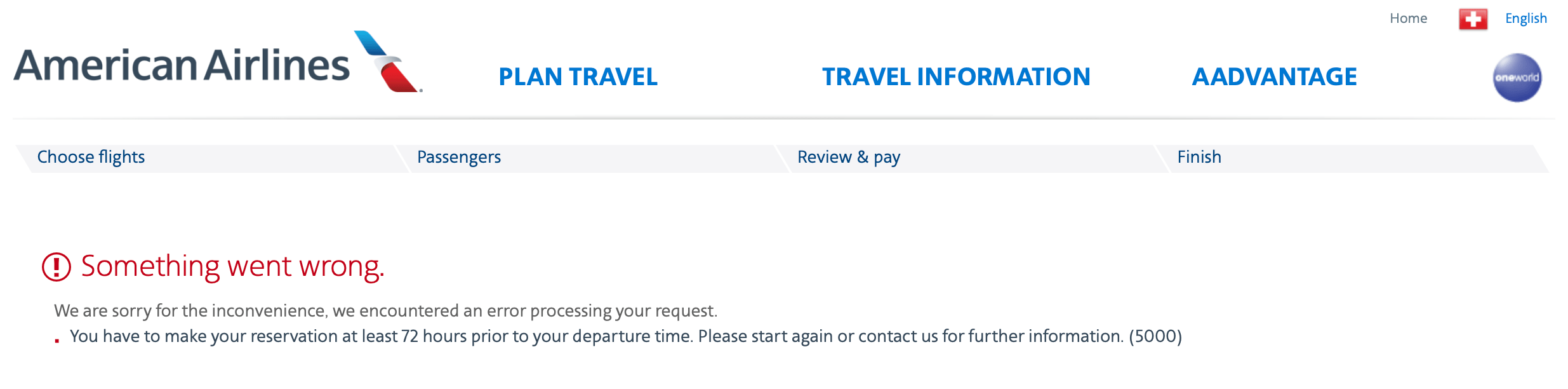Image resolution: width=1568 pixels, height=389 pixels.
Task: Click the Finish step
Action: click(1199, 157)
